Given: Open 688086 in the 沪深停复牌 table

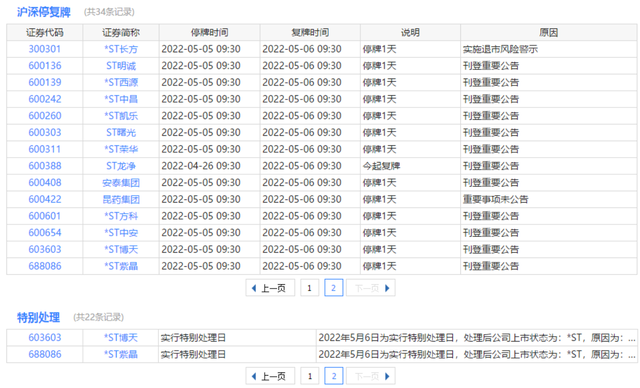Looking at the screenshot, I should (44, 266).
